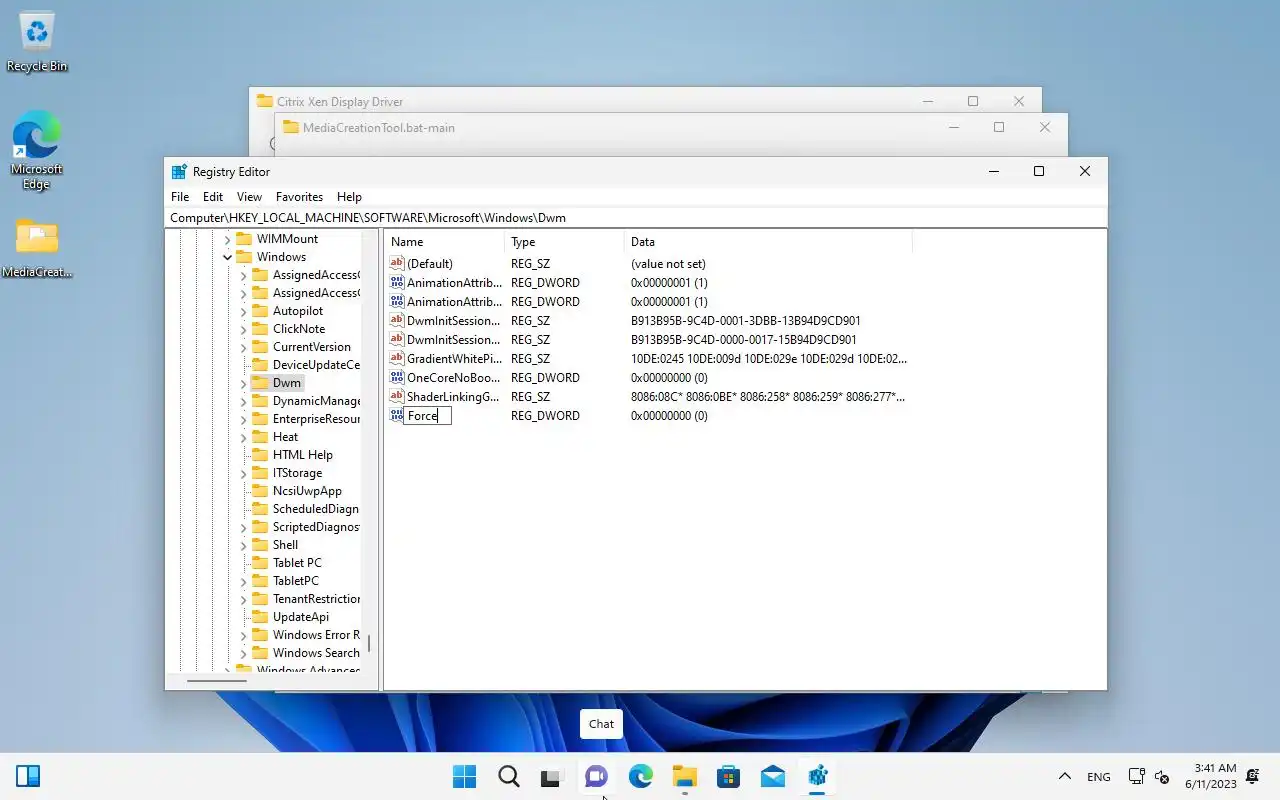Open the clock and date flyout

[x=1211, y=777]
